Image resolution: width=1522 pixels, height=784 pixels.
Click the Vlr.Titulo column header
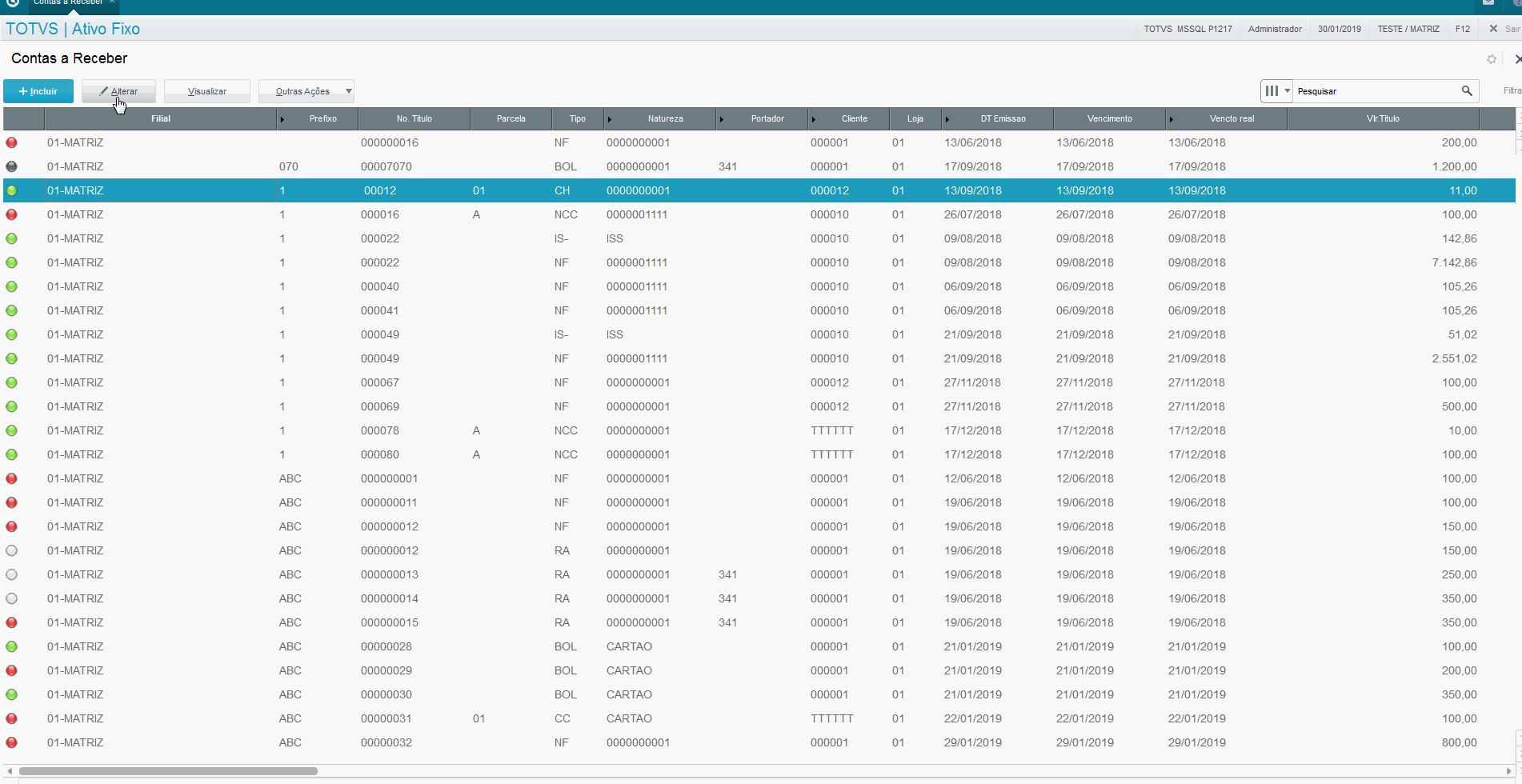tap(1383, 118)
